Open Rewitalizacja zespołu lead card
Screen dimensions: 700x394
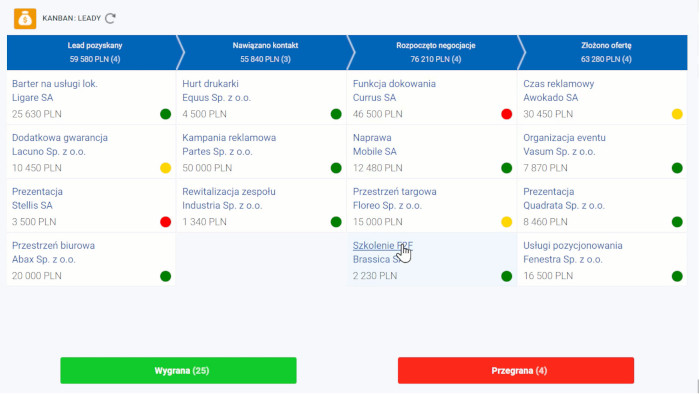(x=262, y=206)
